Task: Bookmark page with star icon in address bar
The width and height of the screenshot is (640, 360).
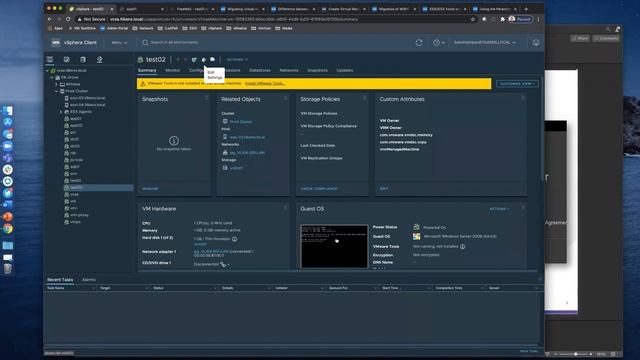Action: [x=473, y=19]
